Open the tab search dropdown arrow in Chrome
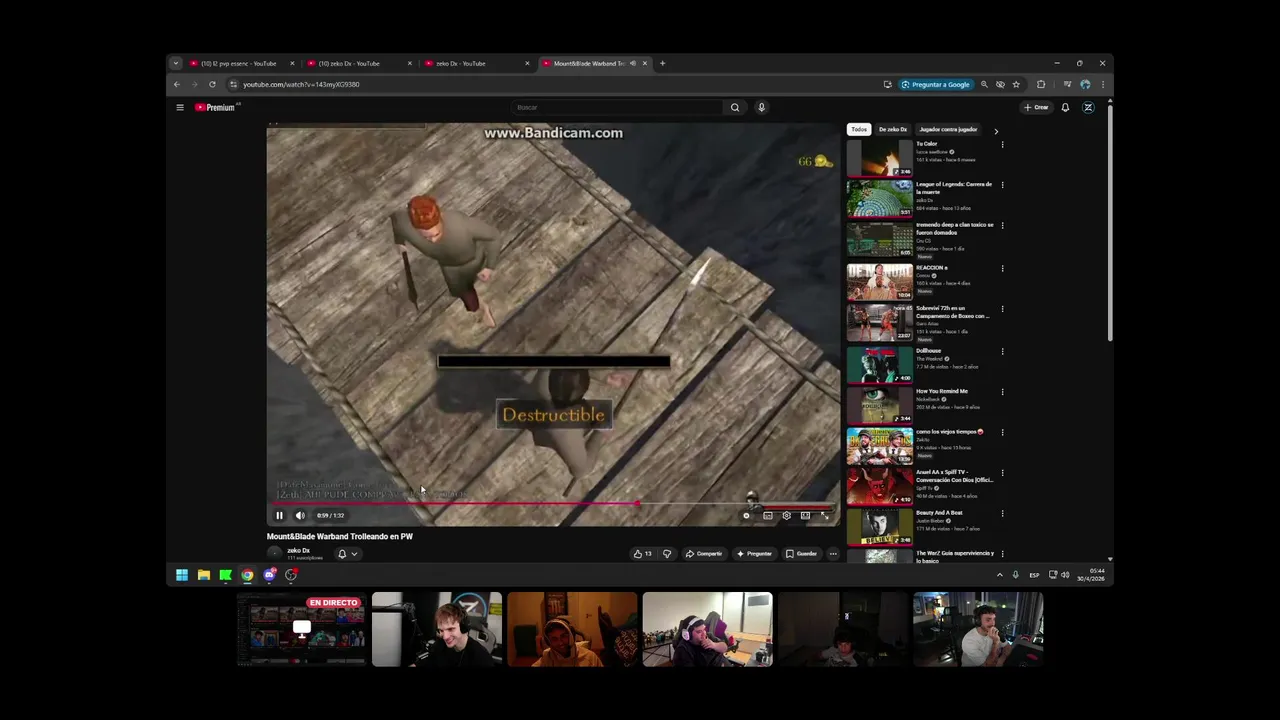The image size is (1280, 720). pos(175,63)
